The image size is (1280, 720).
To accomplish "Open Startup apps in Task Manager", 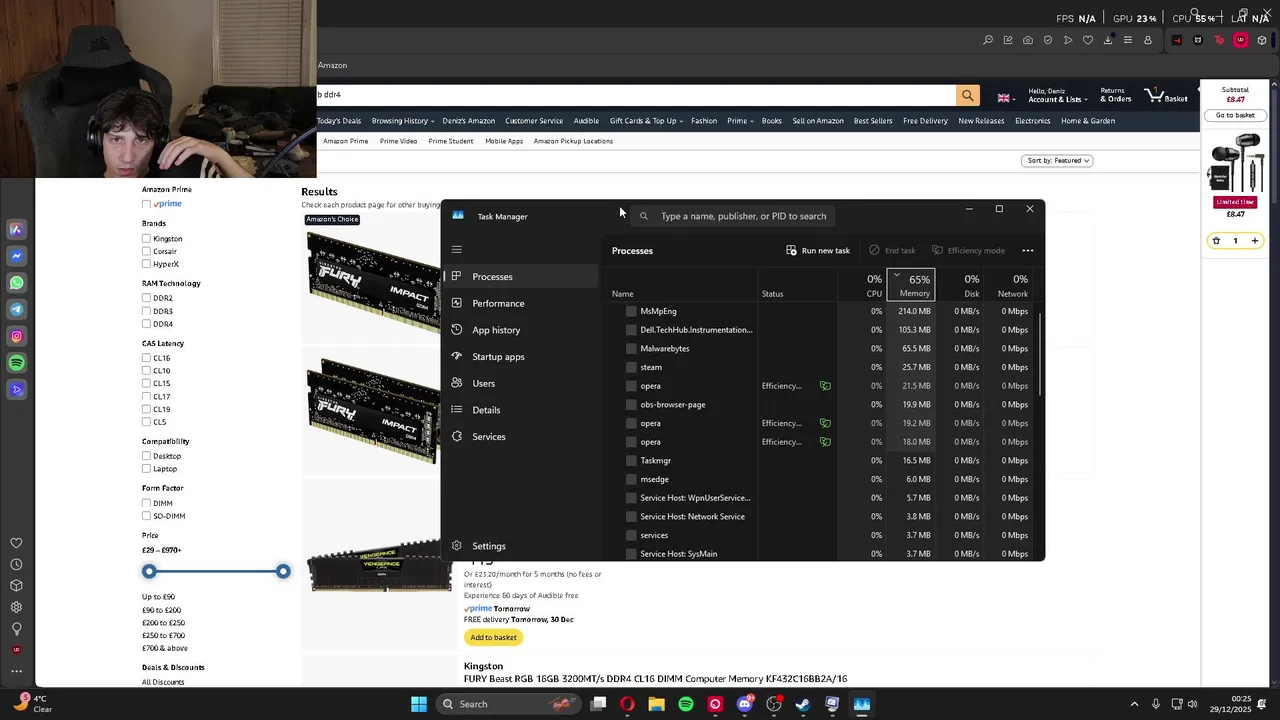I will 520,357.
